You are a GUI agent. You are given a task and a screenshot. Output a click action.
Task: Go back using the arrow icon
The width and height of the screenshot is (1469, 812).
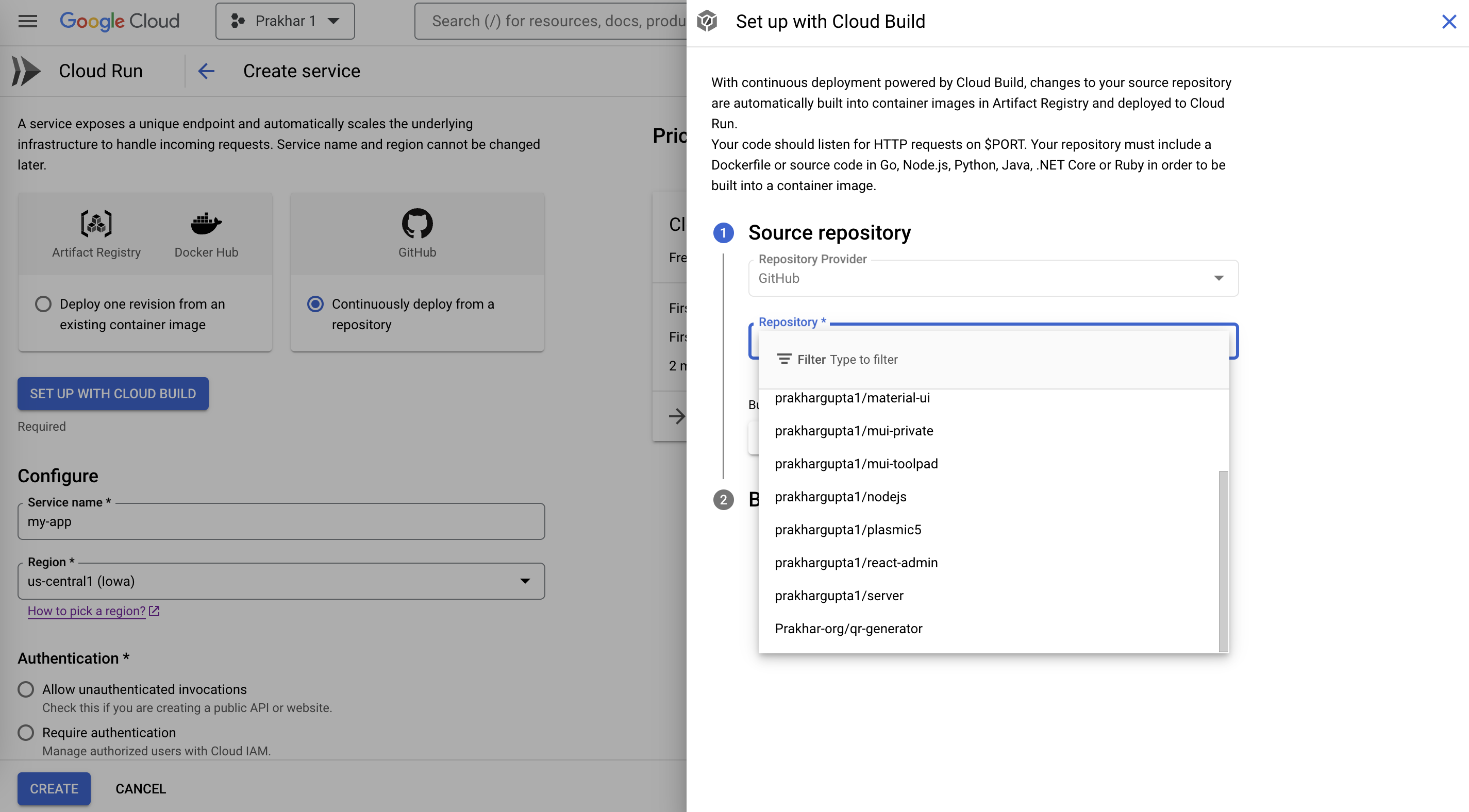coord(206,71)
